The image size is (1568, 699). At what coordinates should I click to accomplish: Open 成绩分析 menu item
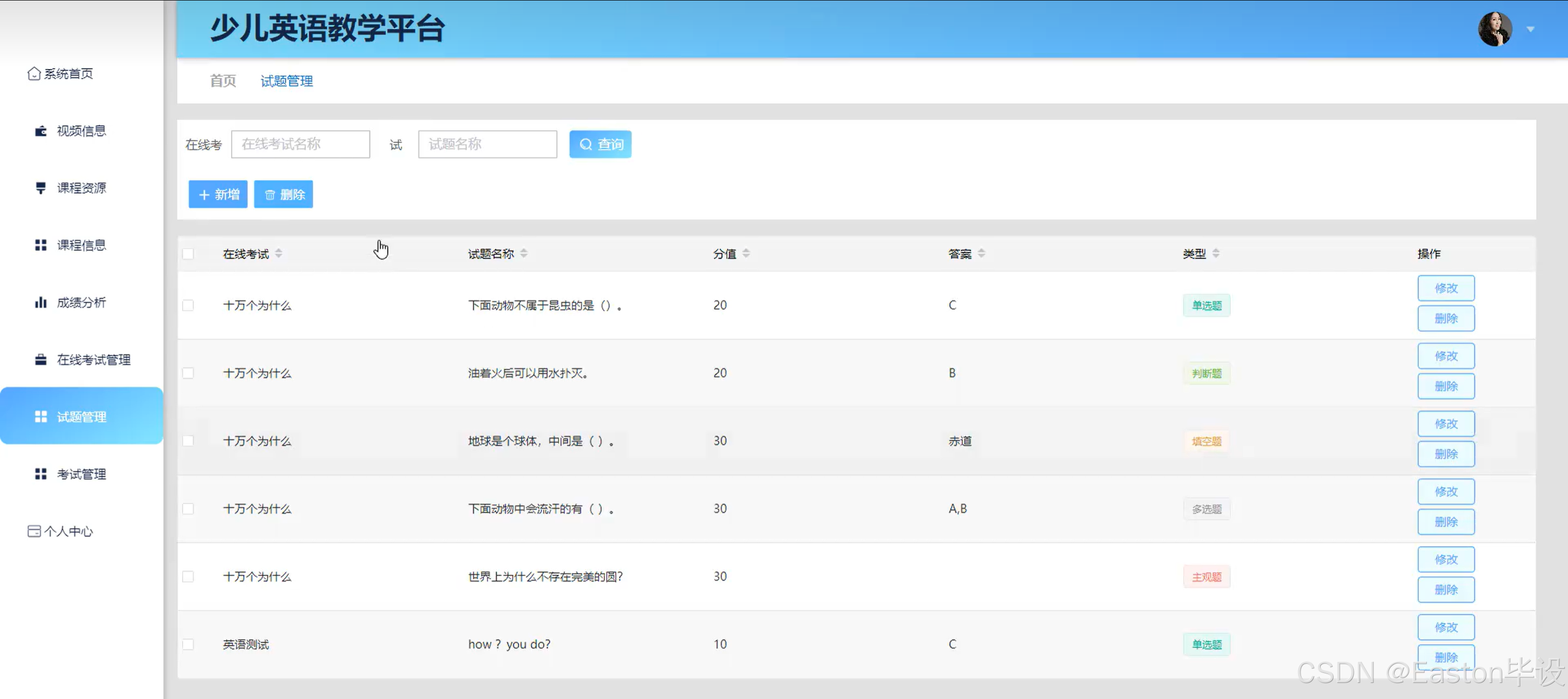pos(81,303)
